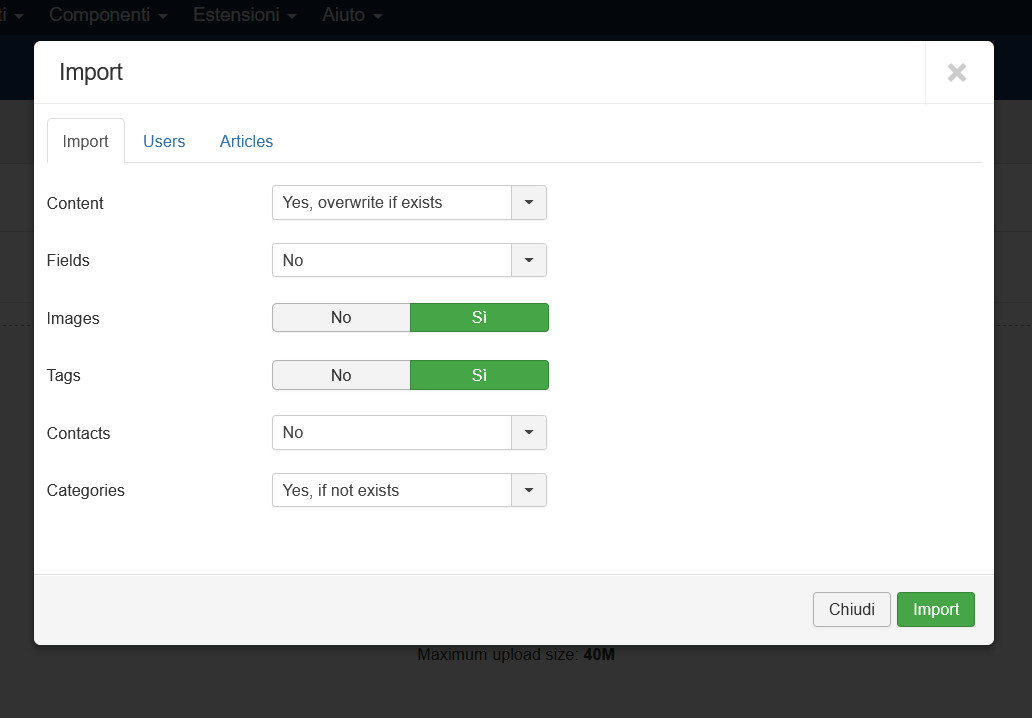Set Tags option to No
The height and width of the screenshot is (718, 1032).
(341, 375)
